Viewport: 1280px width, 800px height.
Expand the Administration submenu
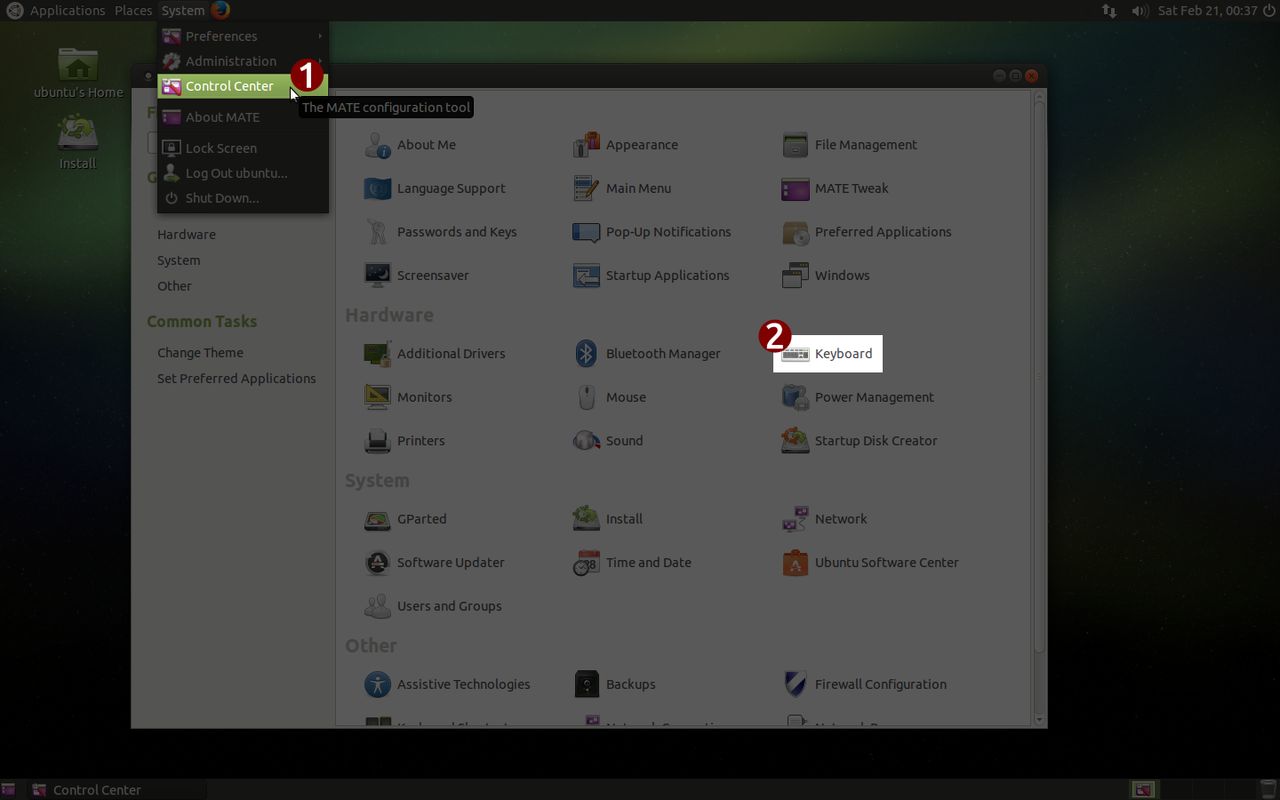[x=243, y=61]
